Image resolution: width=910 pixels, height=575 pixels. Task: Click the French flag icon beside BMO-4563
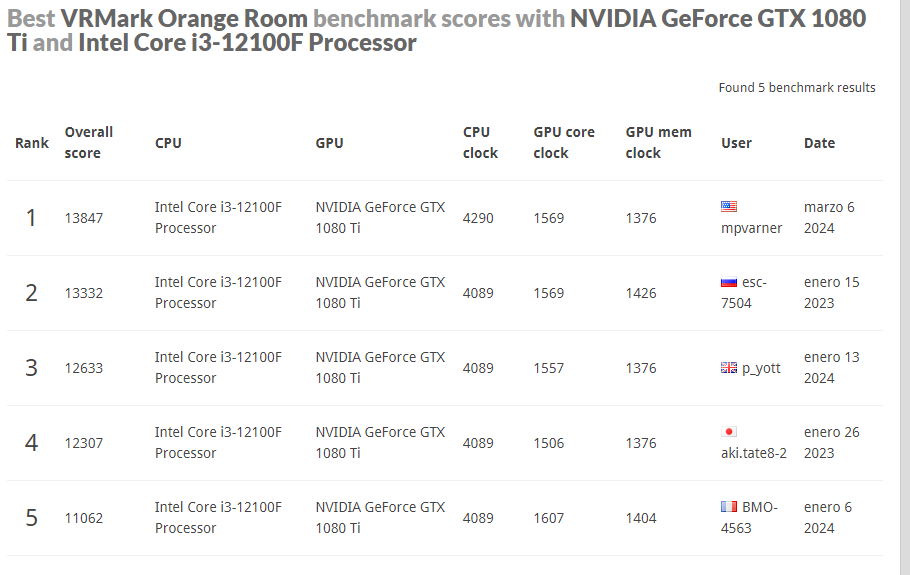point(729,507)
